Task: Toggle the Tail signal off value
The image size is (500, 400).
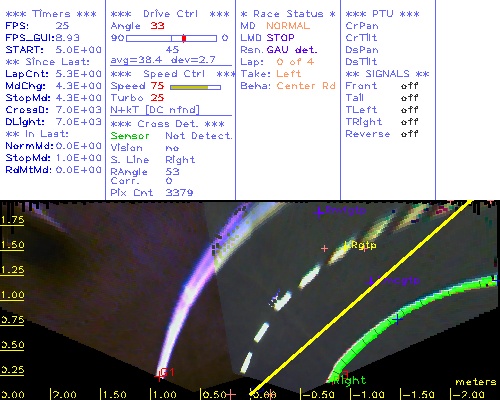Action: pyautogui.click(x=409, y=98)
